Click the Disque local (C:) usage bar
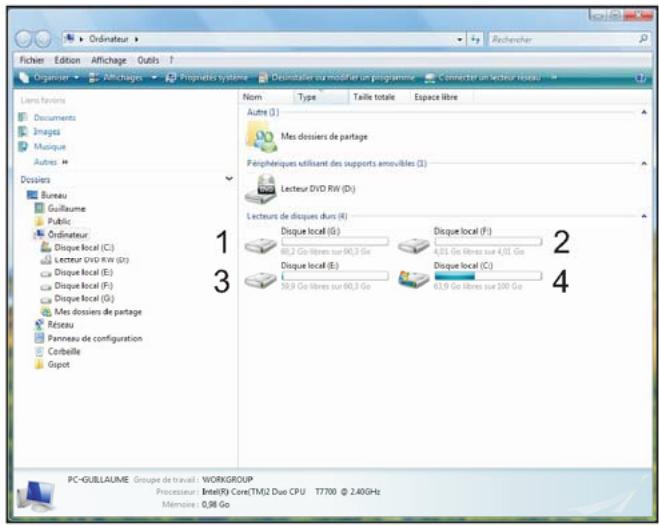659x526 pixels. coord(488,276)
